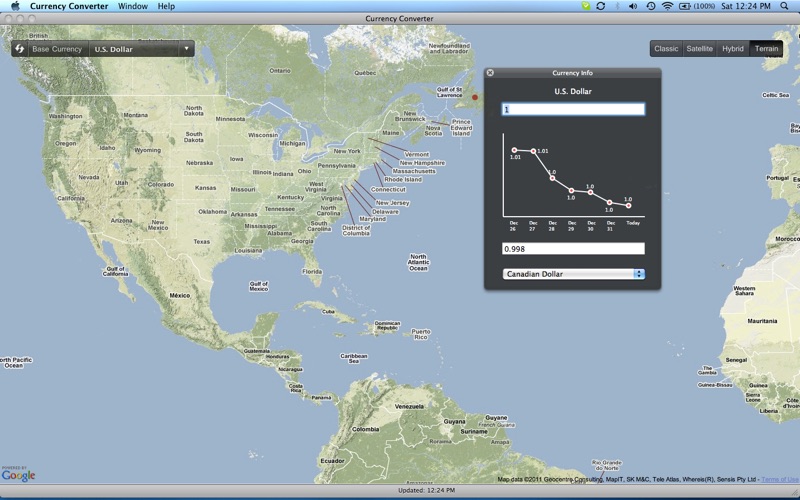
Task: Open the Help menu
Action: point(166,6)
